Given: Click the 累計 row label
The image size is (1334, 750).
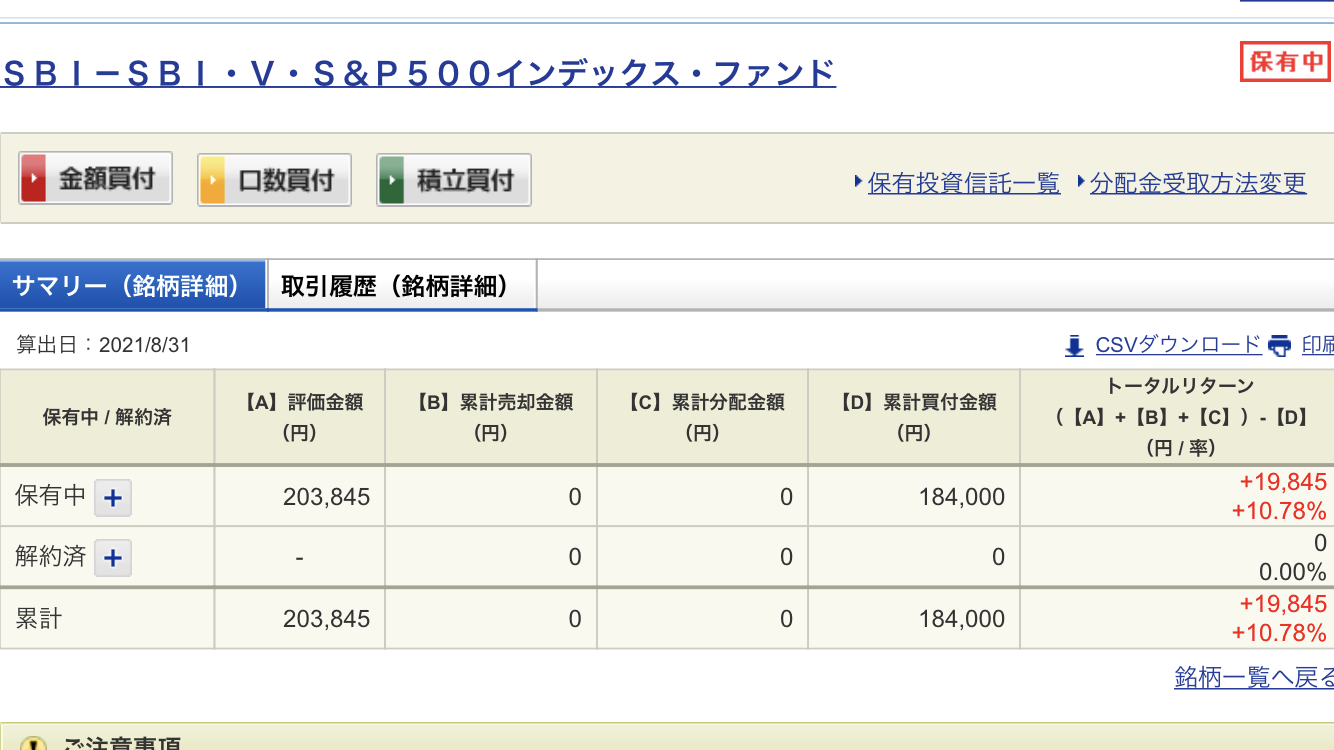Looking at the screenshot, I should click(x=38, y=619).
